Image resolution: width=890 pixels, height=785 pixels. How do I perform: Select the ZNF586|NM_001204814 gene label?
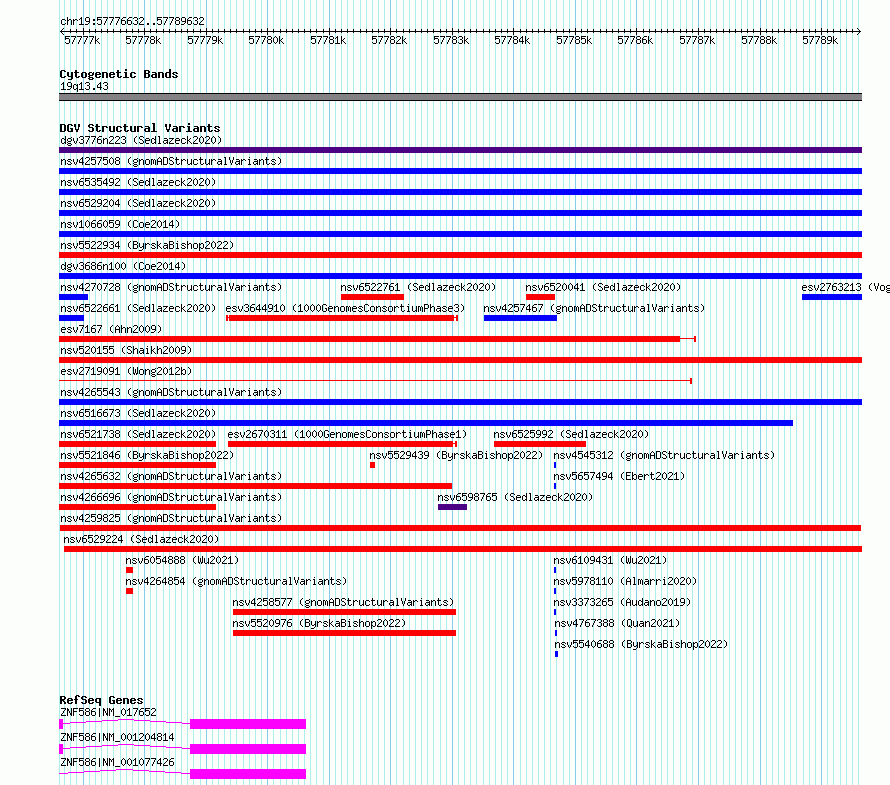(117, 737)
